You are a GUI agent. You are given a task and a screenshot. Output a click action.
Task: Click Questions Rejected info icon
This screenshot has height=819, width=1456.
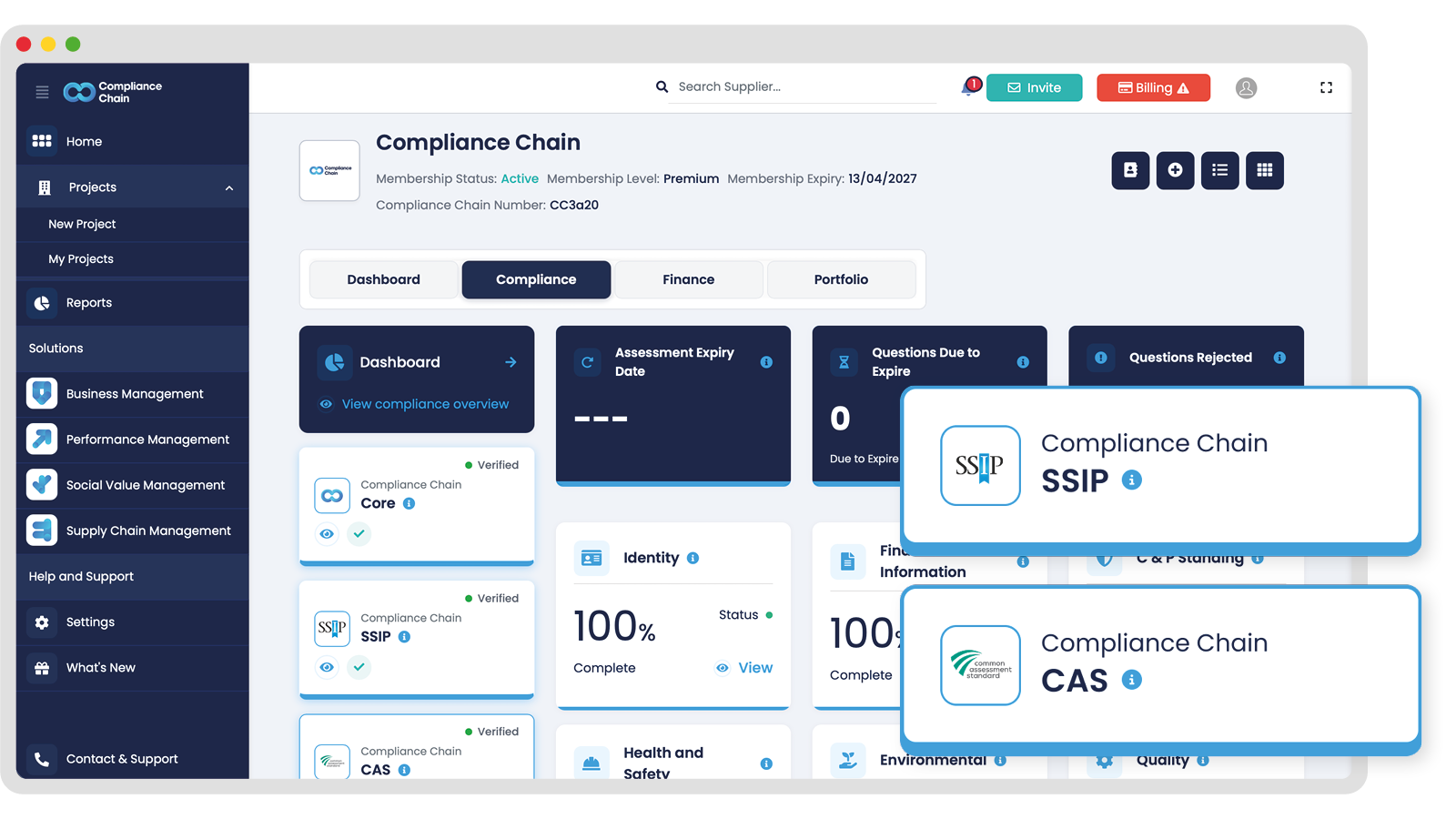click(x=1279, y=358)
